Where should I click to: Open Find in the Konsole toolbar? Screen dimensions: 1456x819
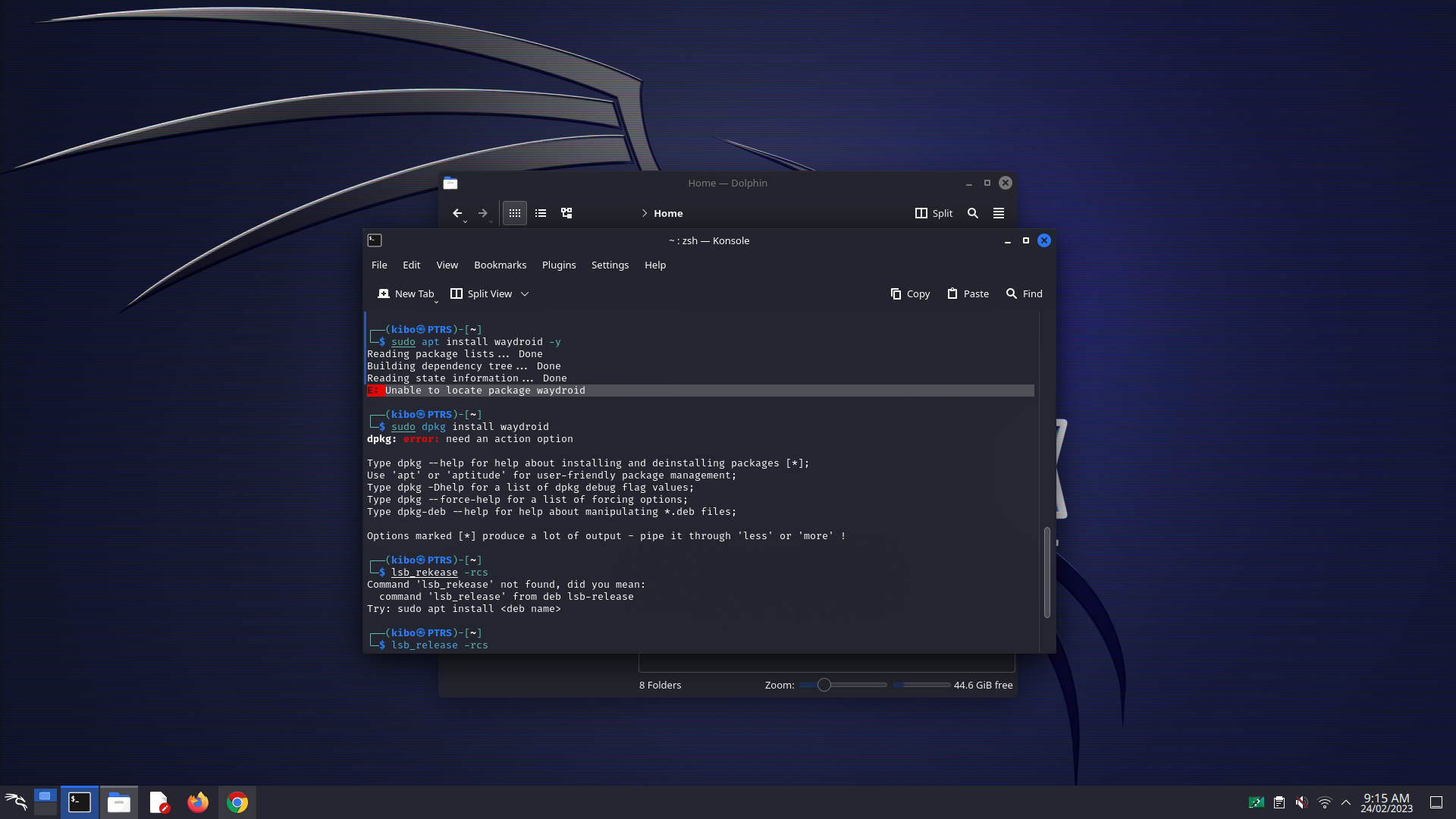pos(1024,293)
